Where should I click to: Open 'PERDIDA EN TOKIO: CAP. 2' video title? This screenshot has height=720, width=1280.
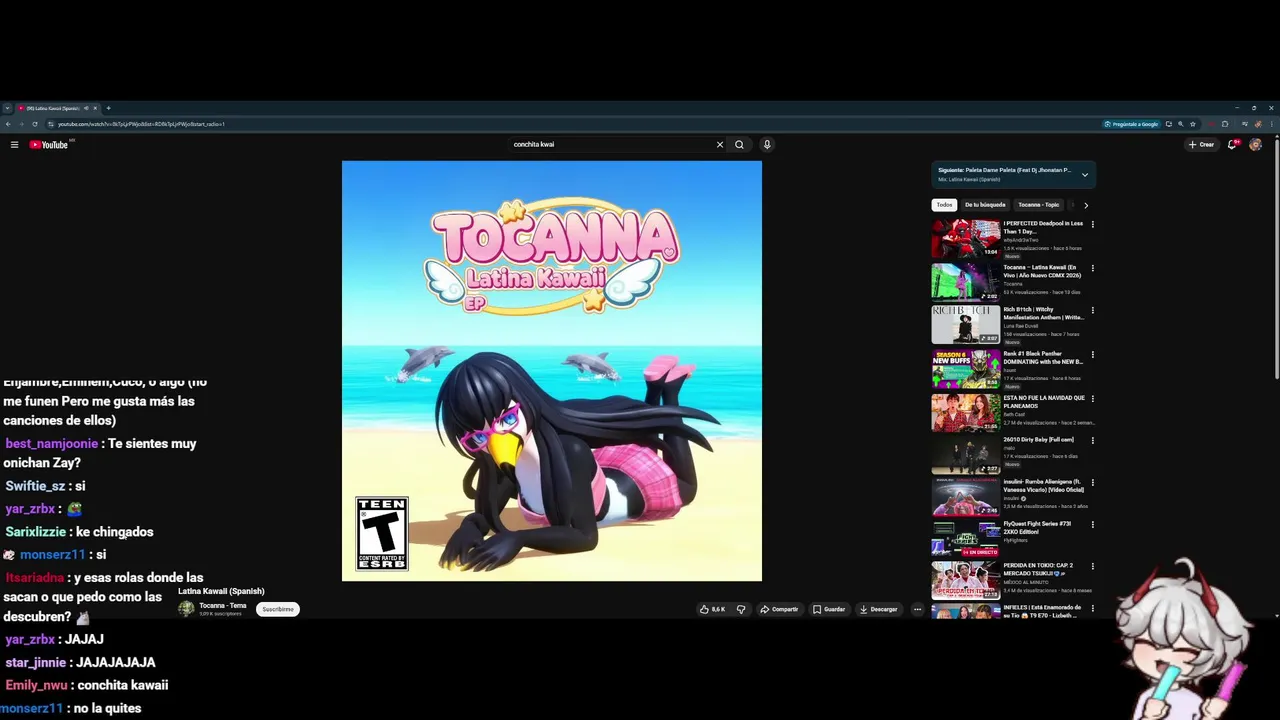1038,569
